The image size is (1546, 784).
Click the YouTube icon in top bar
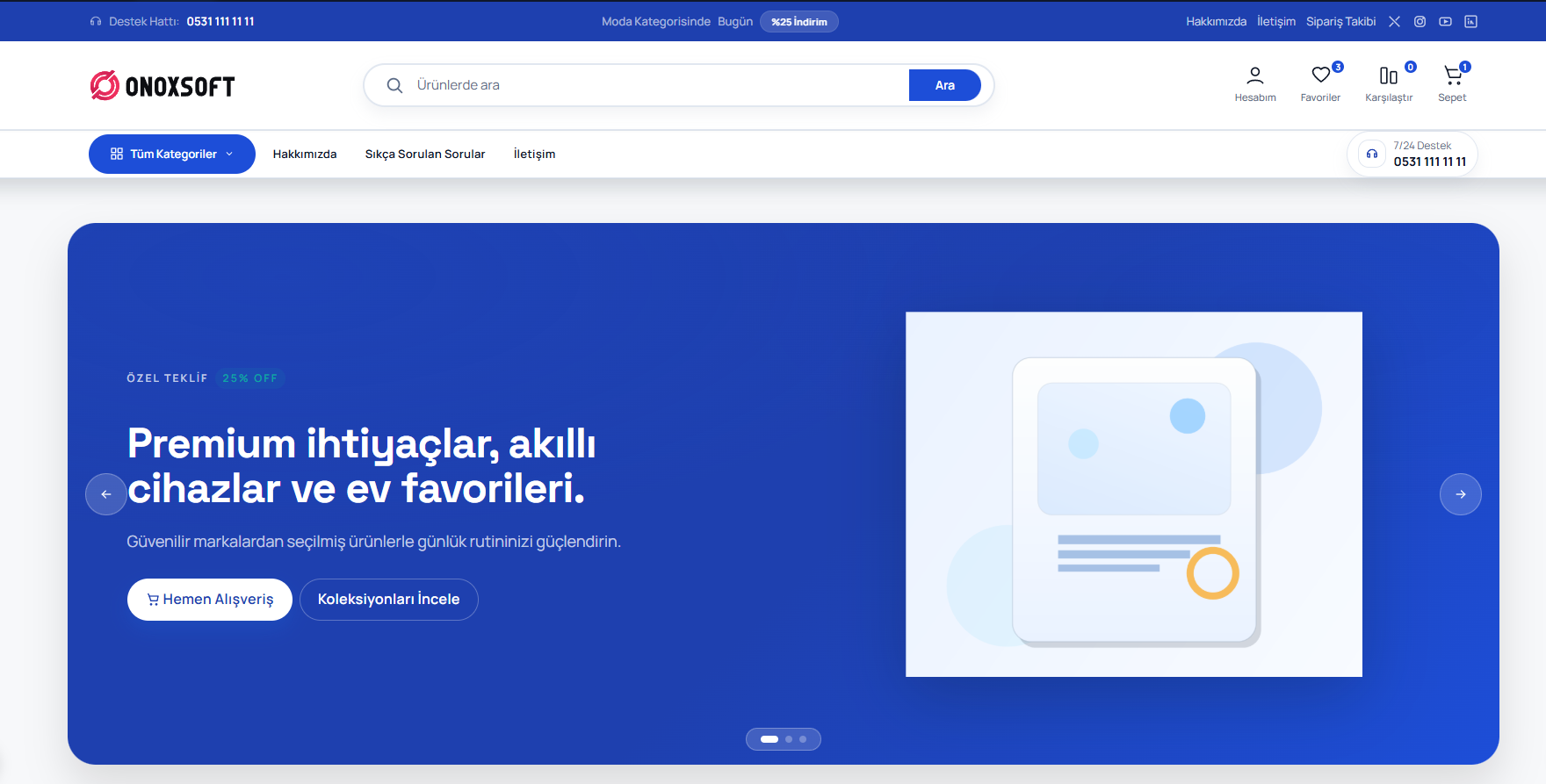(1445, 22)
